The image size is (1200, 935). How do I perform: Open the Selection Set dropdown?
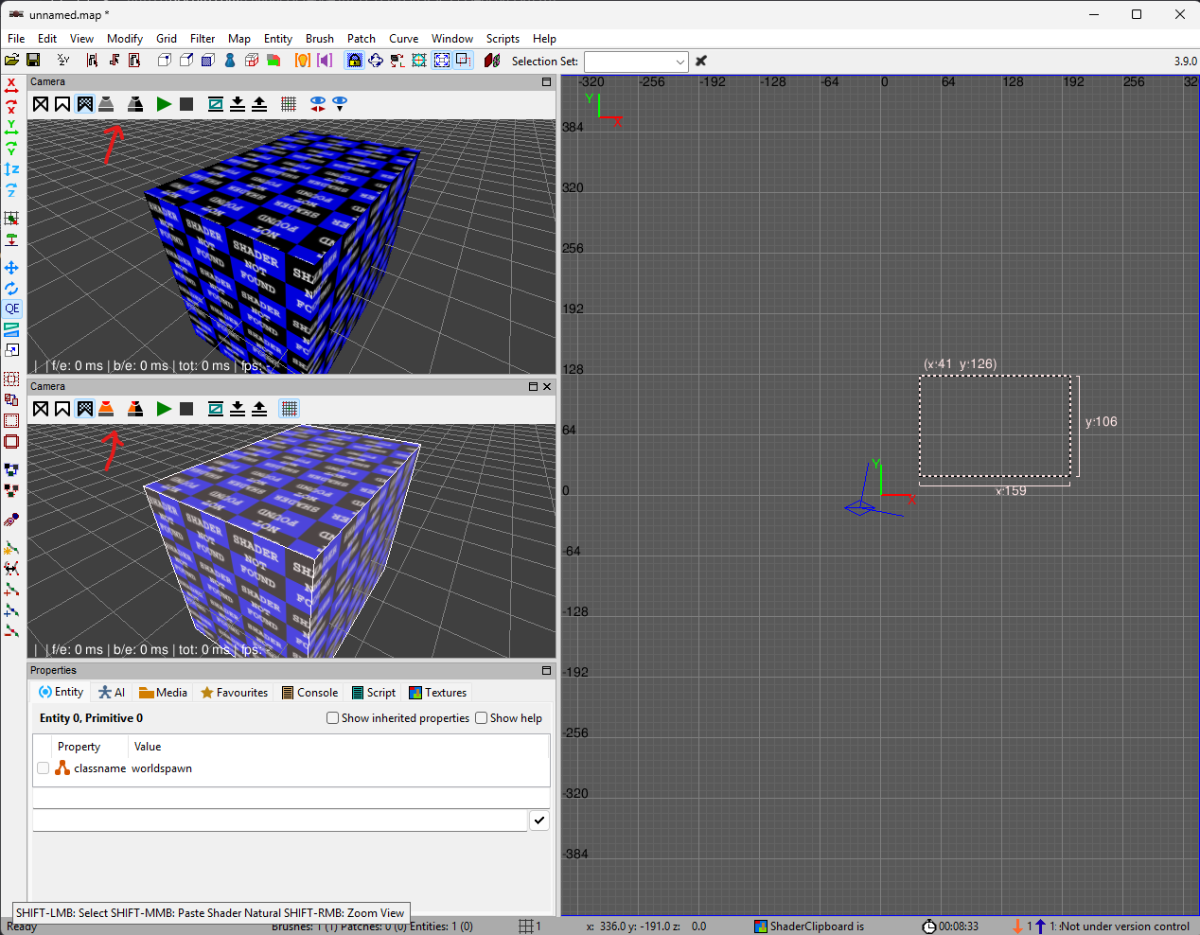click(636, 61)
